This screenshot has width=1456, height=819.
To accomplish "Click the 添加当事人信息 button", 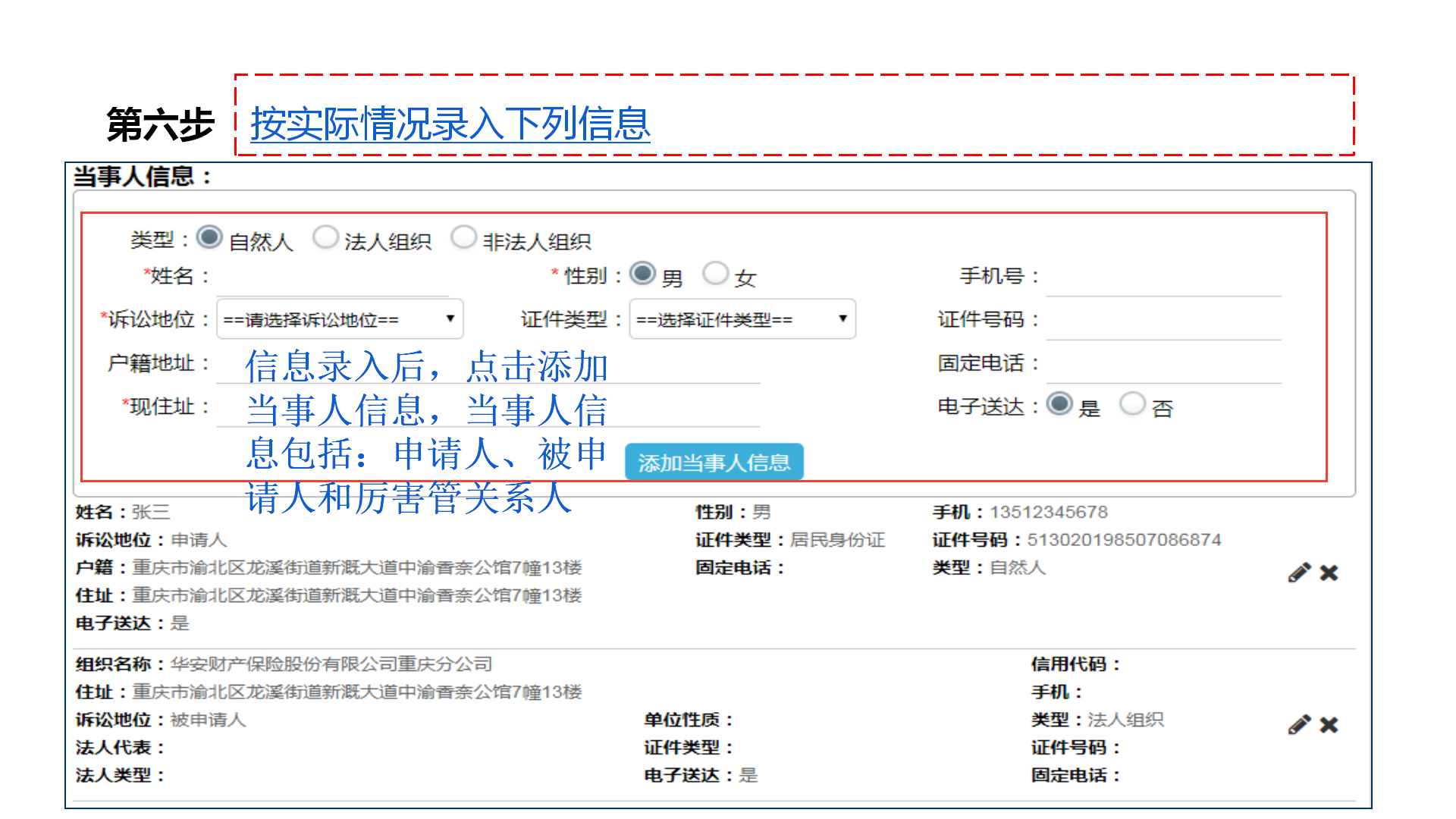I will [714, 462].
